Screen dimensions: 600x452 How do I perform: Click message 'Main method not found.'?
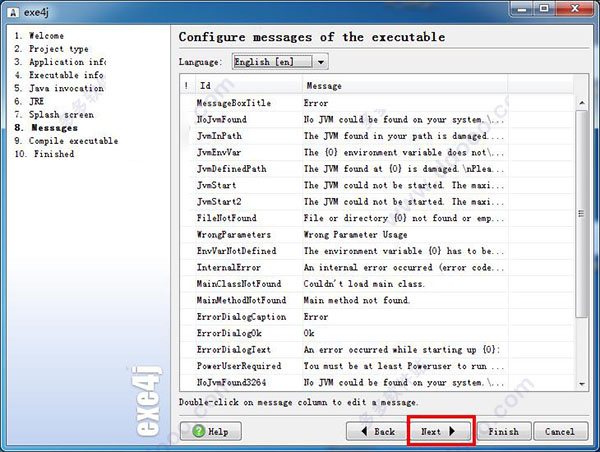pos(356,300)
